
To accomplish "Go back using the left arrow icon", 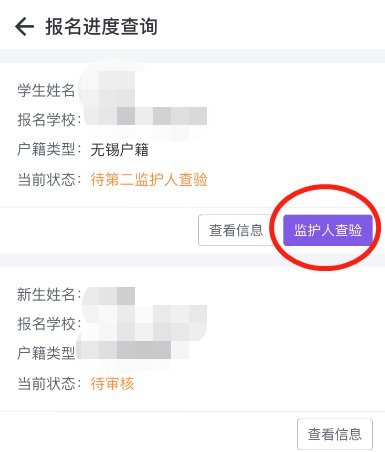I will pos(24,27).
